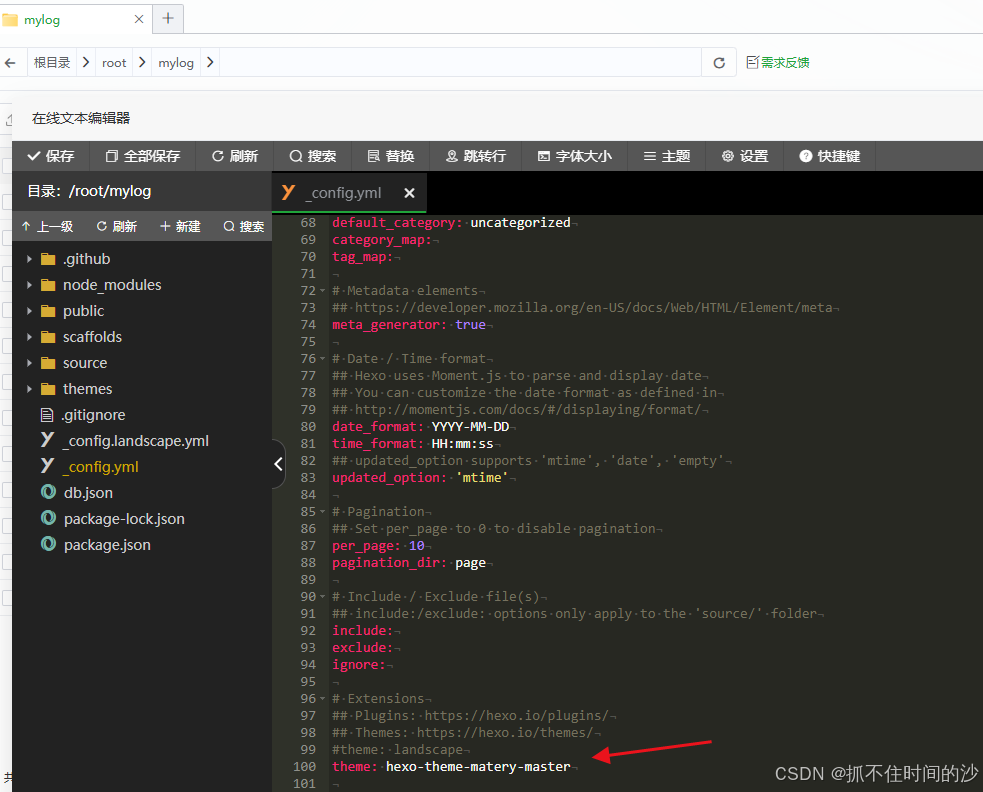983x792 pixels.
Task: Expand the public folder arrow
Action: (x=29, y=311)
